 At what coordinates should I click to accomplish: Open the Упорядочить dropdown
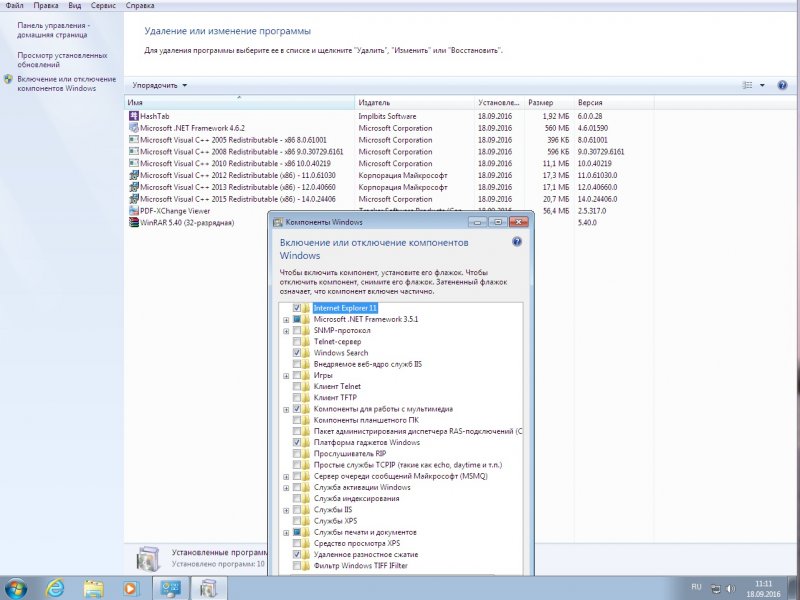159,85
